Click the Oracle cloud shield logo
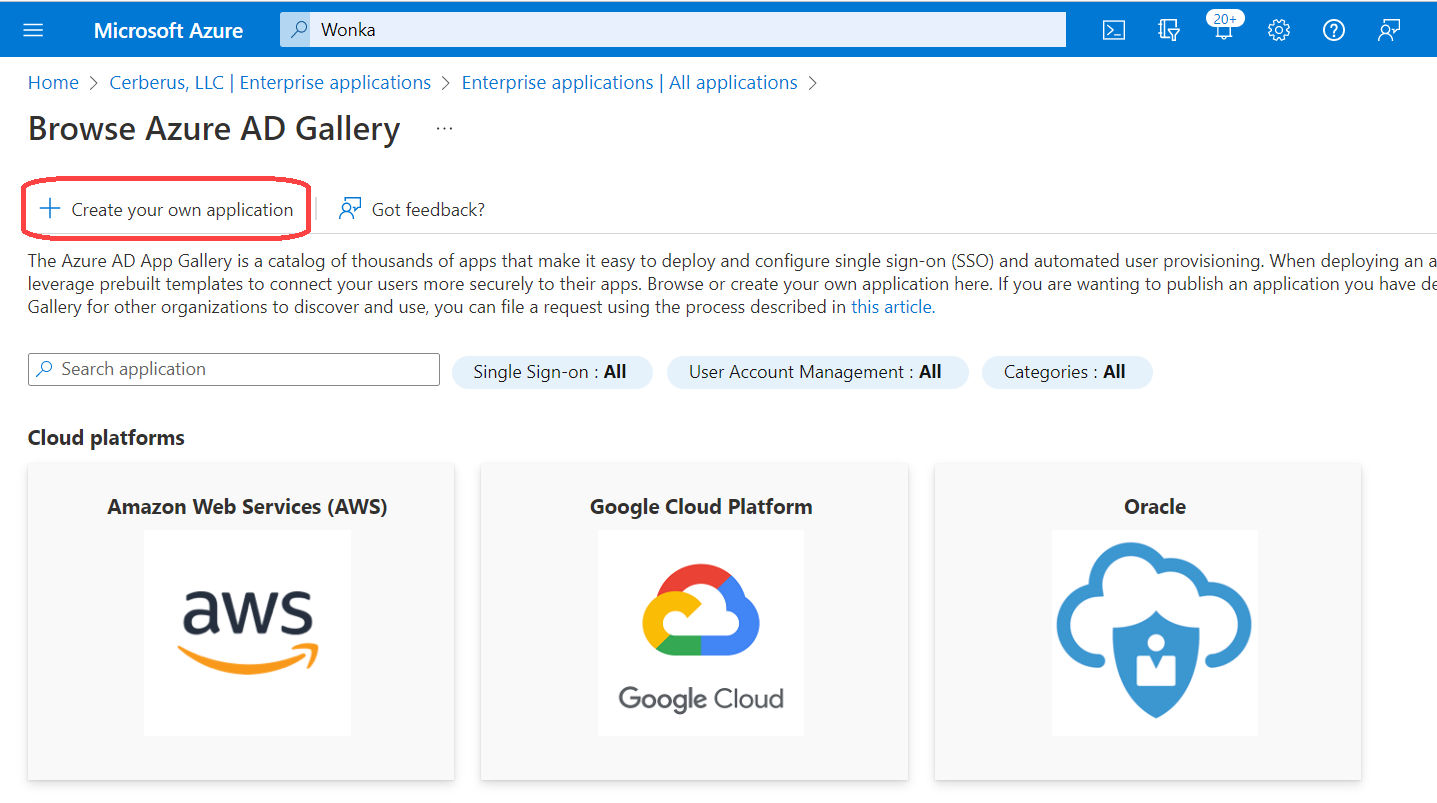 click(x=1155, y=632)
